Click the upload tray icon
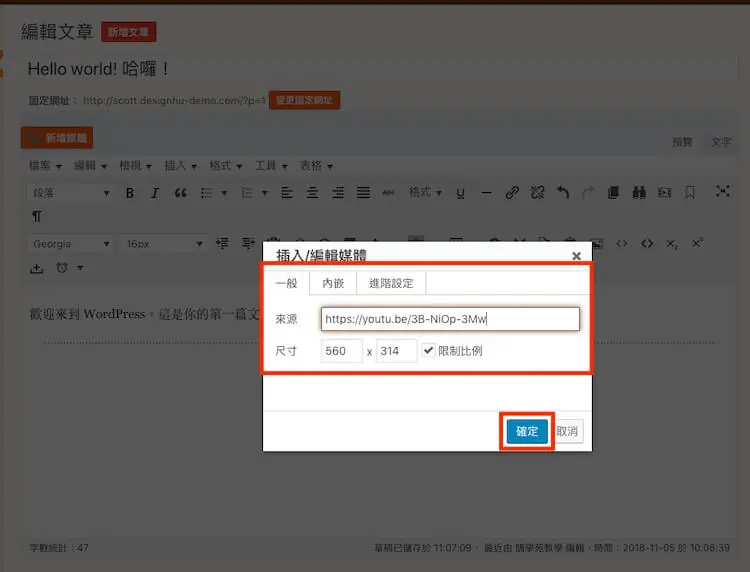The image size is (750, 572). 36,268
